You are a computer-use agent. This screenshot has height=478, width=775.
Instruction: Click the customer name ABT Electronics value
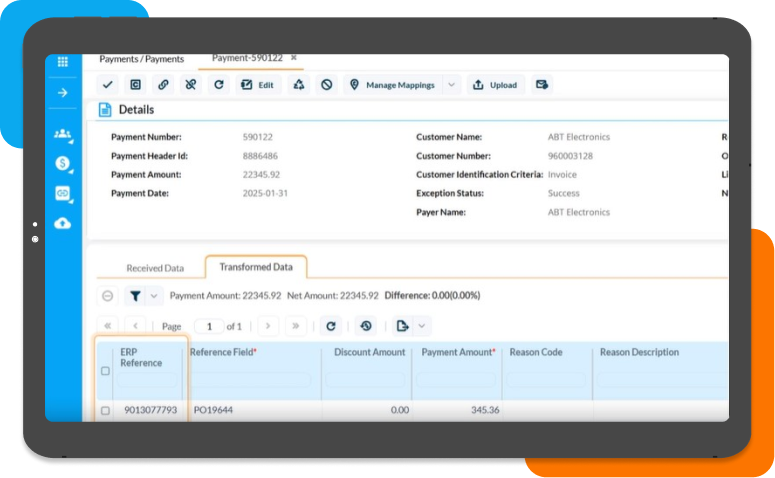click(x=578, y=137)
